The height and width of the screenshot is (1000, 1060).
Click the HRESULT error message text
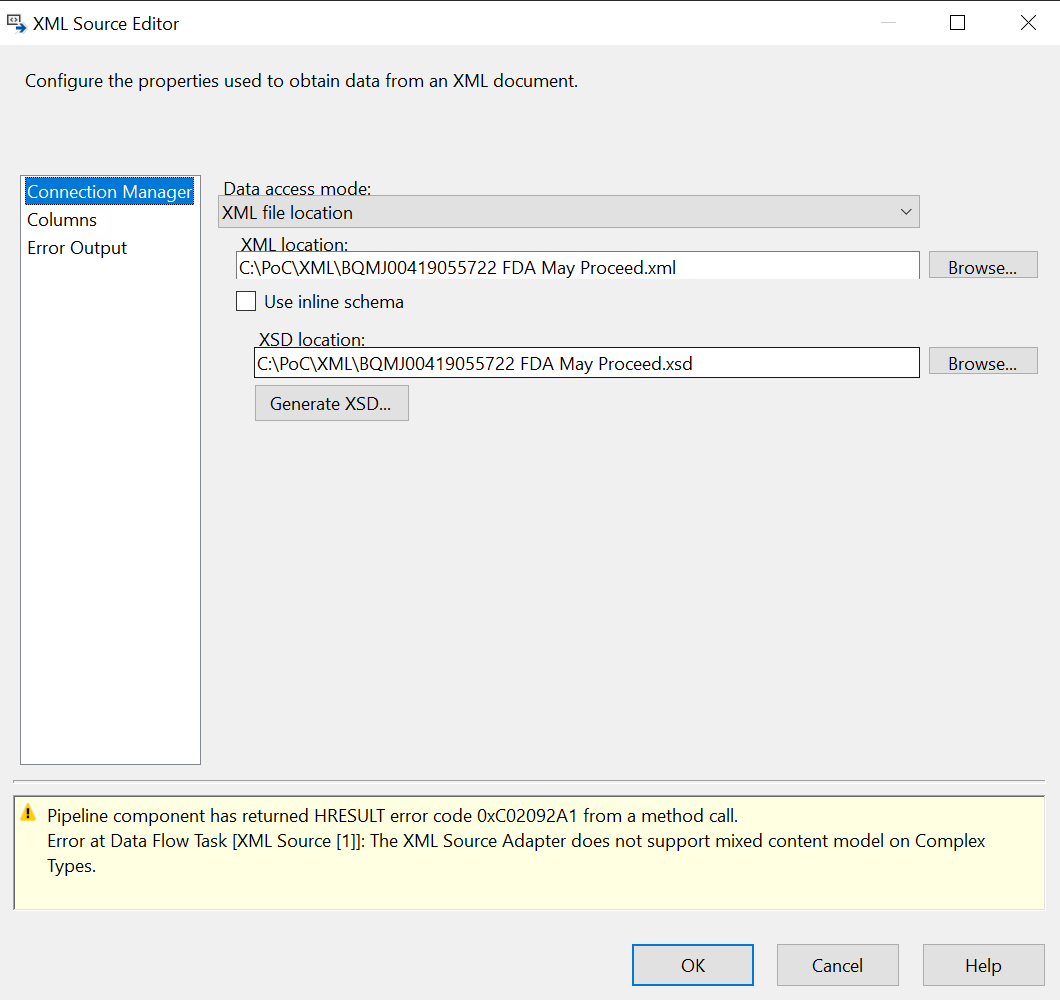point(392,816)
